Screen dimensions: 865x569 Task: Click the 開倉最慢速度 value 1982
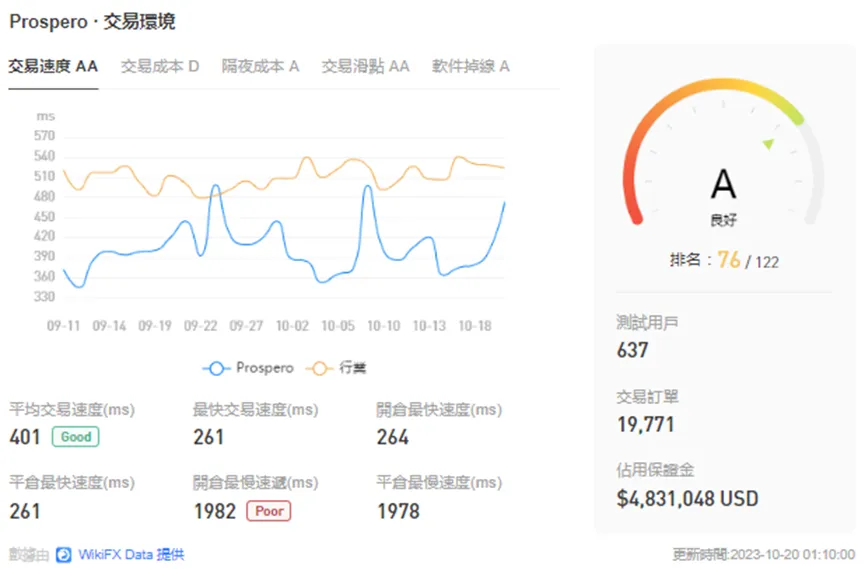click(215, 511)
